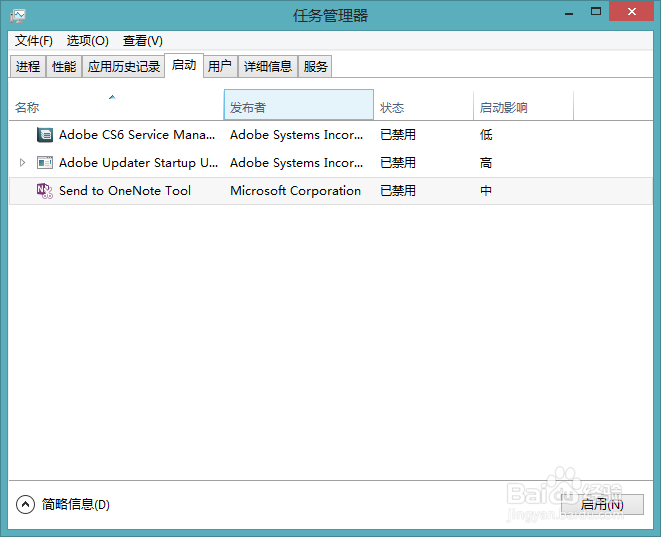Select the Adobe CS6 Service Mana... row
Image resolution: width=661 pixels, height=537 pixels.
(330, 135)
